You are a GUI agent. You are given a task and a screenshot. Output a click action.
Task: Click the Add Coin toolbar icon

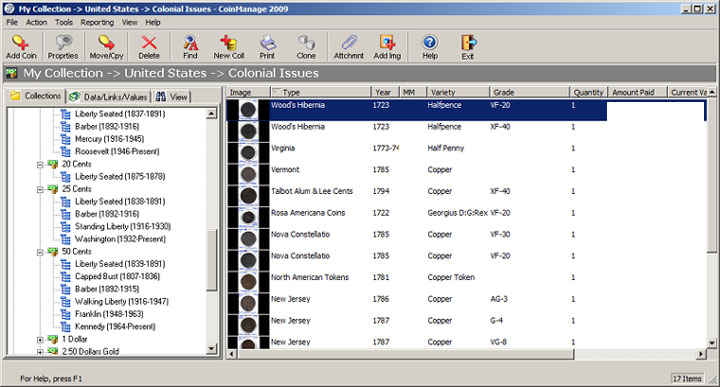(21, 47)
